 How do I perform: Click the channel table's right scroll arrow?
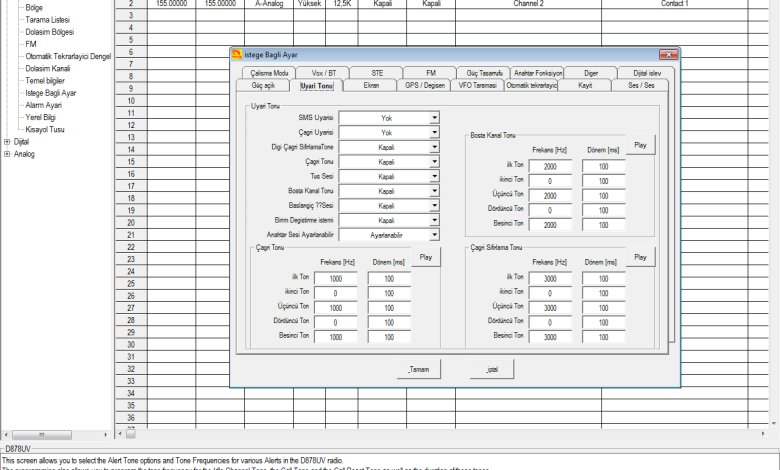[x=763, y=434]
